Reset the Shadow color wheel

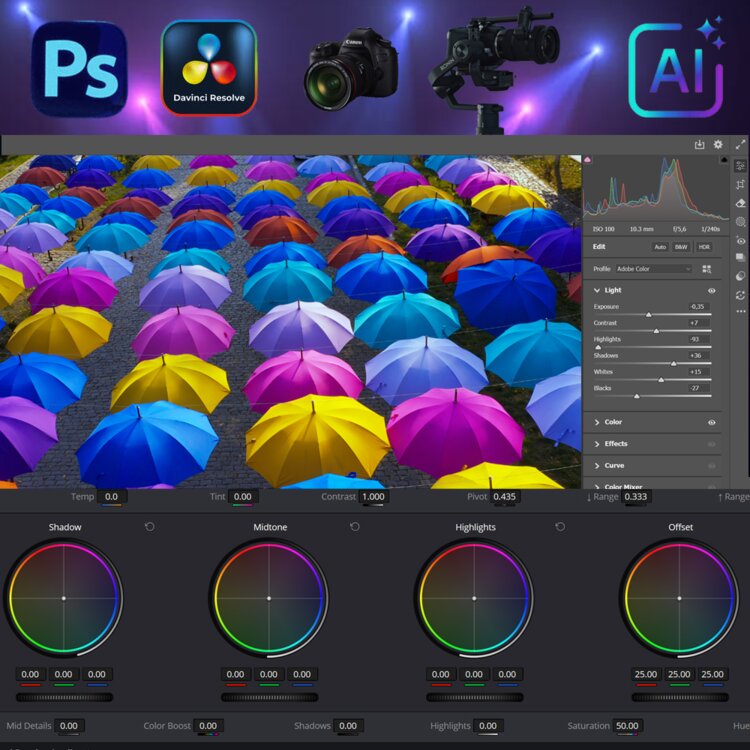[x=150, y=527]
